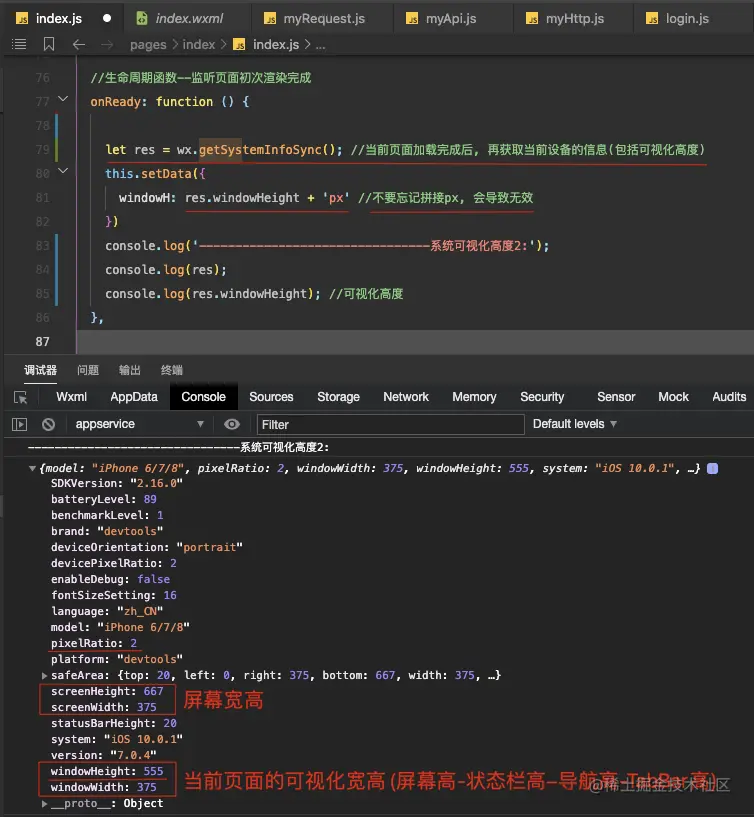
Task: Open the Sensor devtools tab
Action: [x=616, y=397]
